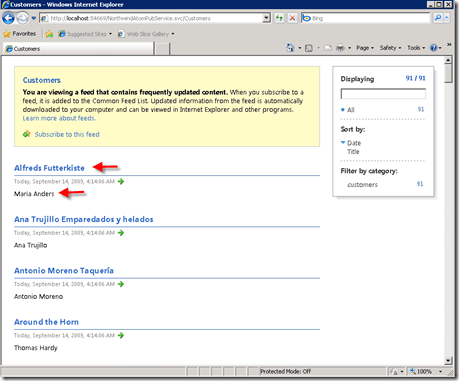Open the Safety menu

click(x=390, y=48)
